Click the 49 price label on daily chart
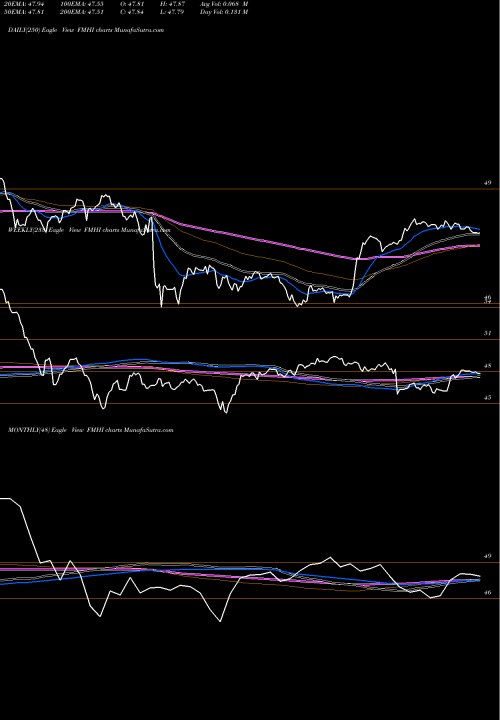This screenshot has width=500, height=720. [x=488, y=183]
